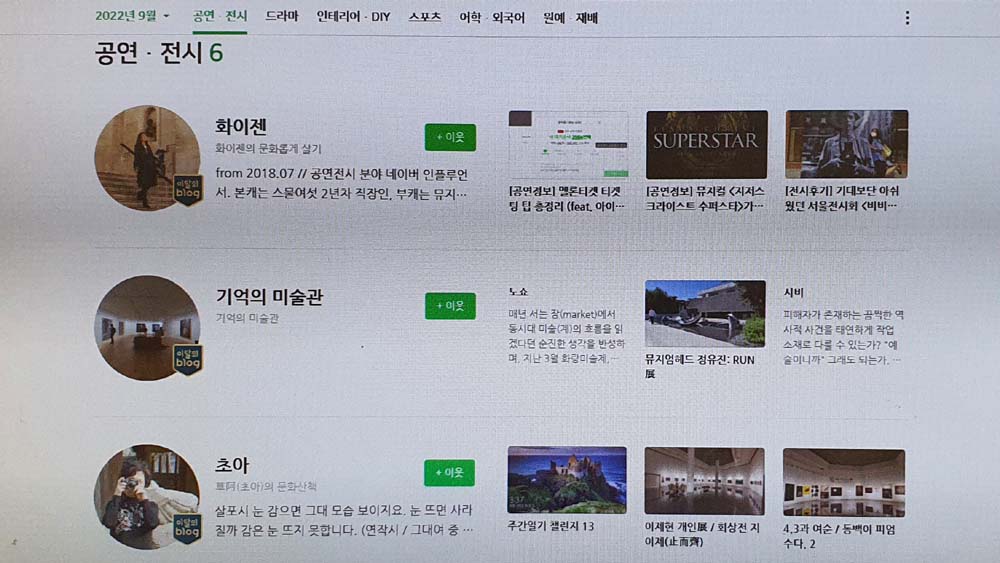Click the 이제현 개인展 / 회상전 post title
The width and height of the screenshot is (1000, 563).
[702, 535]
